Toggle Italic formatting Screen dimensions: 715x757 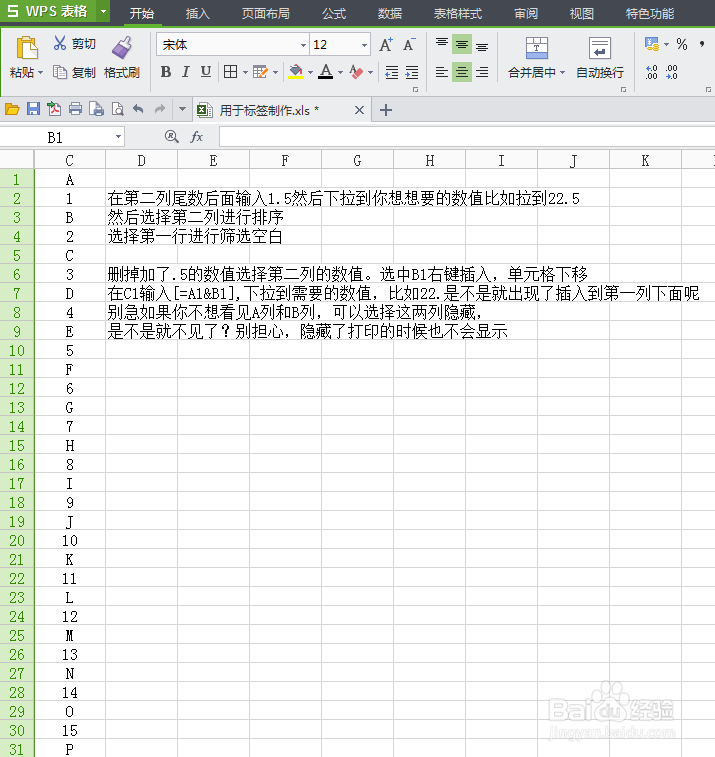(x=185, y=72)
